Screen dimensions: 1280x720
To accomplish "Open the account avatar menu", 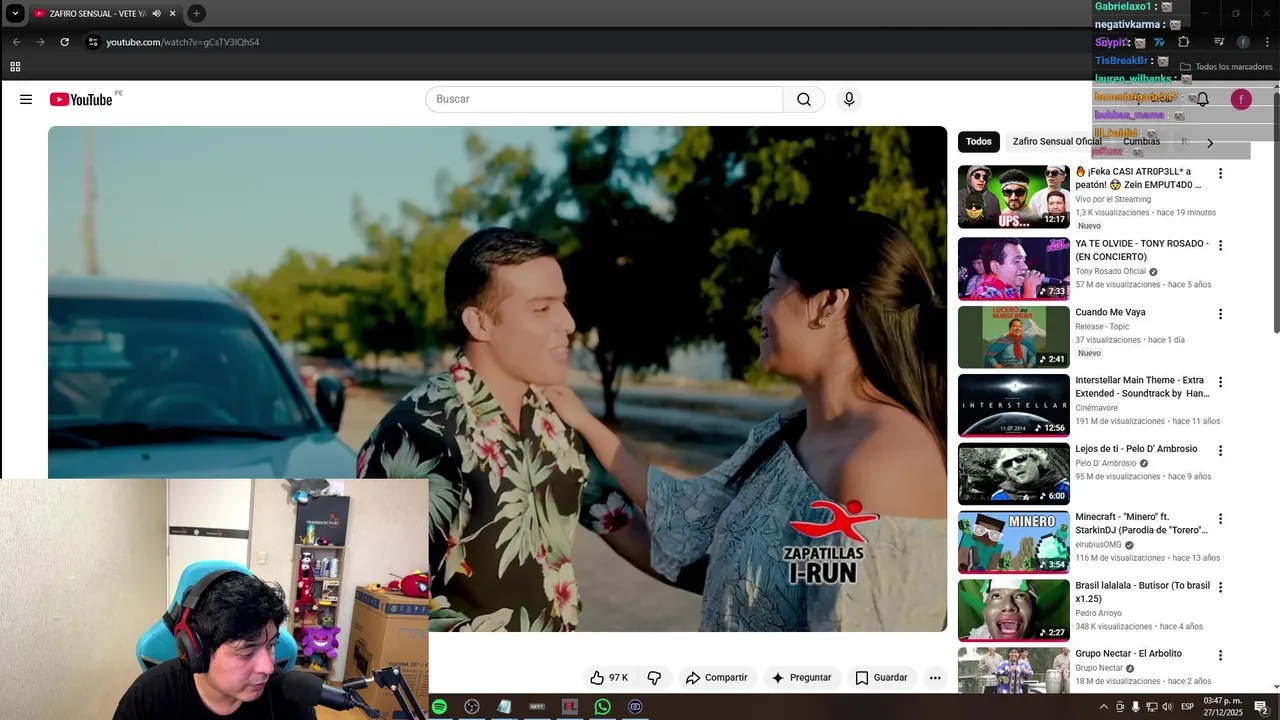I will click(1241, 99).
